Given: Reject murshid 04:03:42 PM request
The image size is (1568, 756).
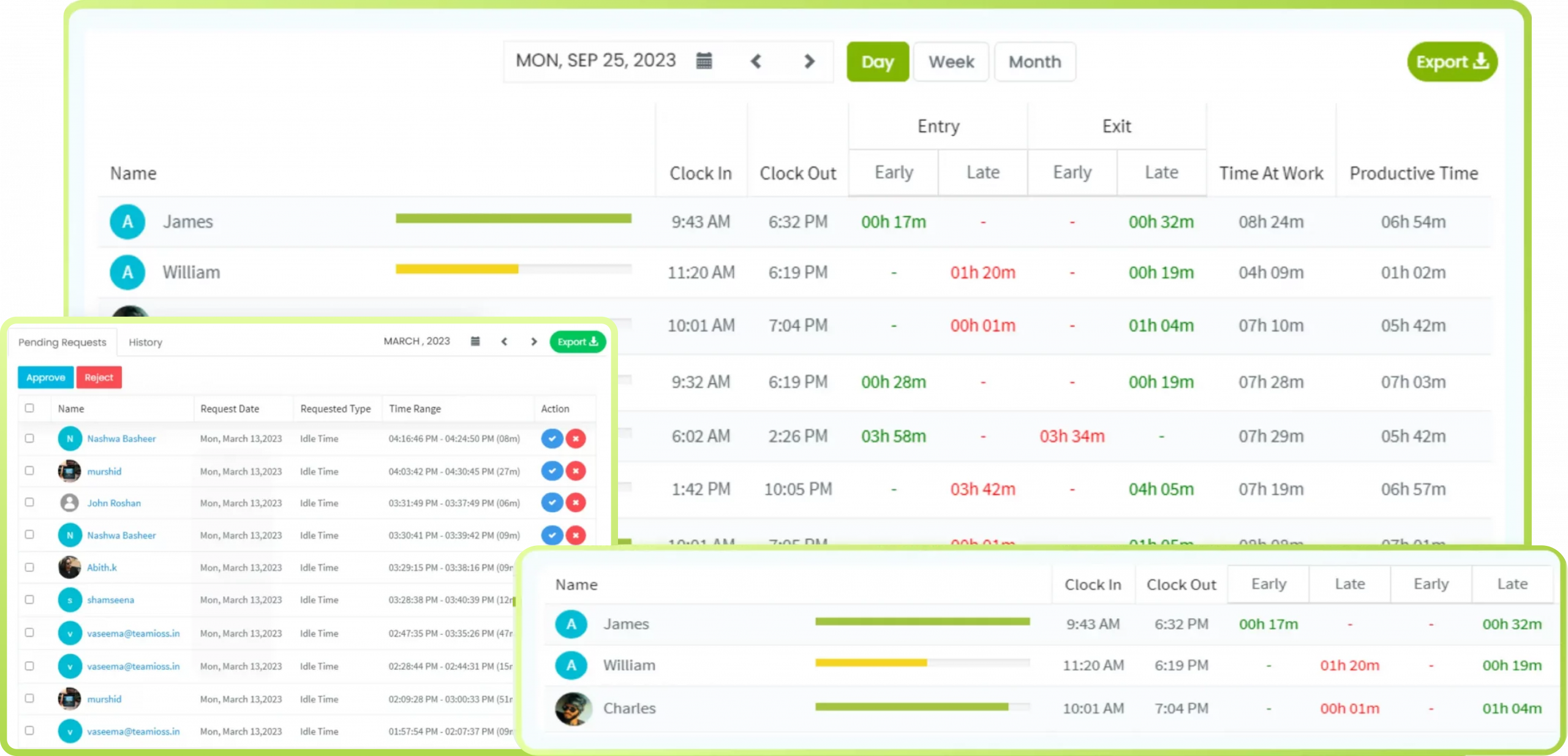Looking at the screenshot, I should click(x=576, y=471).
